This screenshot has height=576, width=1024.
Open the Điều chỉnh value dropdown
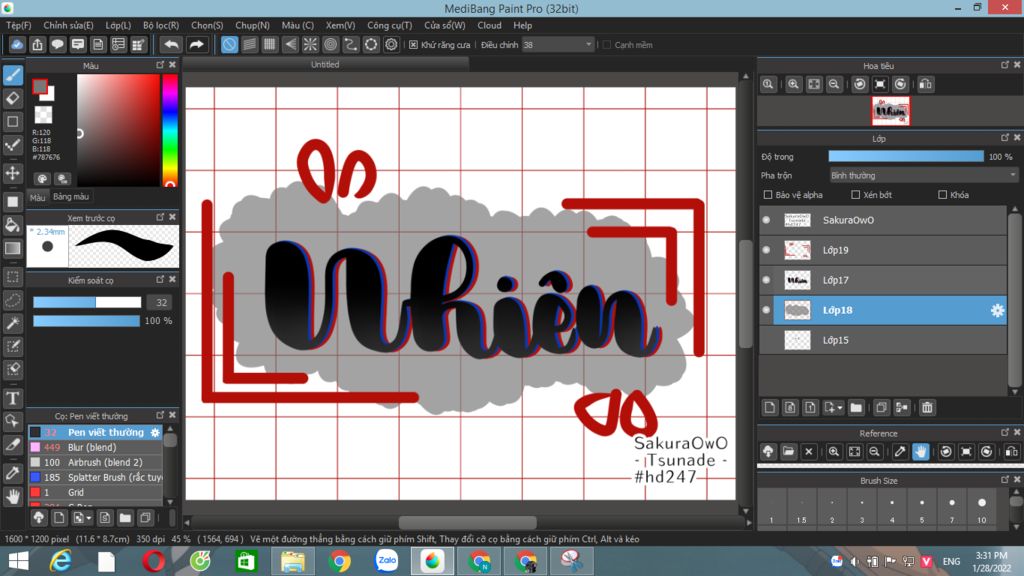click(588, 45)
